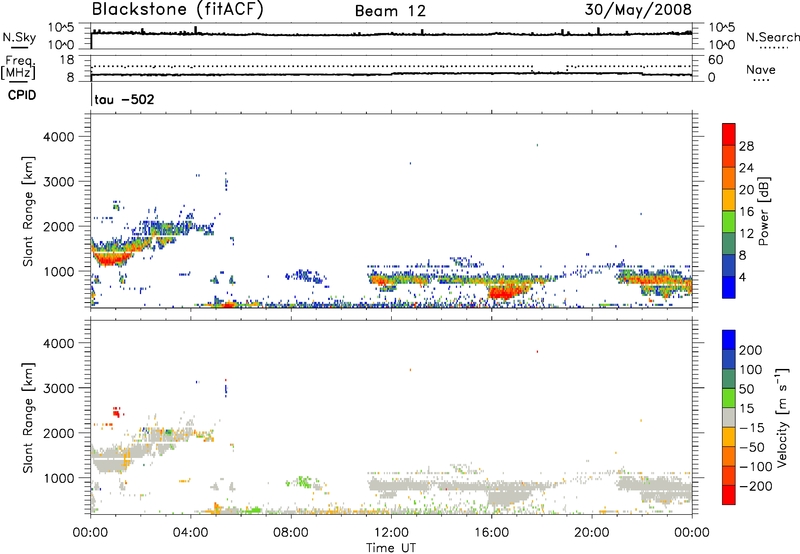Click the "100" velocity colorbar value

click(751, 370)
